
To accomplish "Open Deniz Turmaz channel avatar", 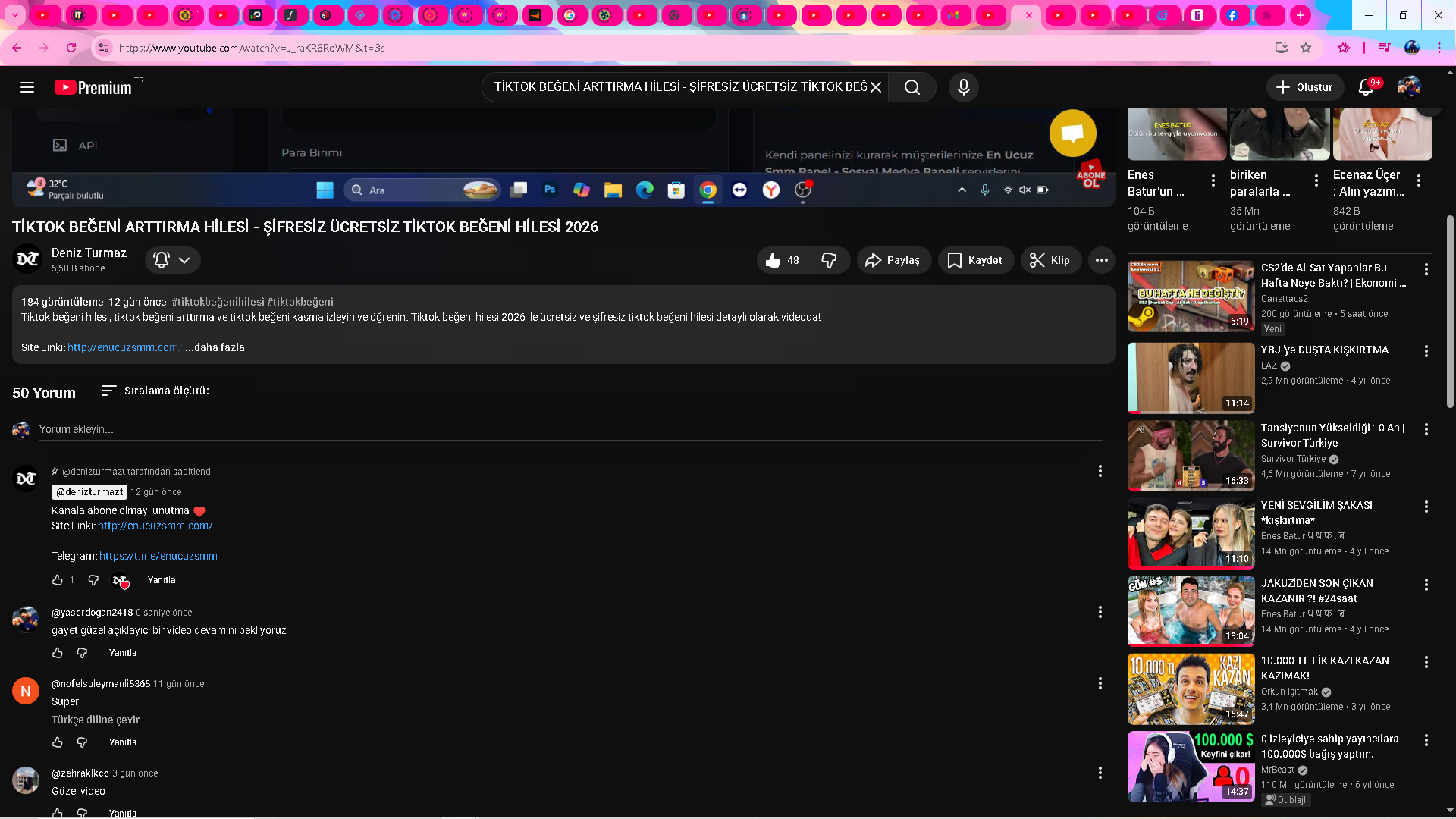I will click(x=27, y=259).
